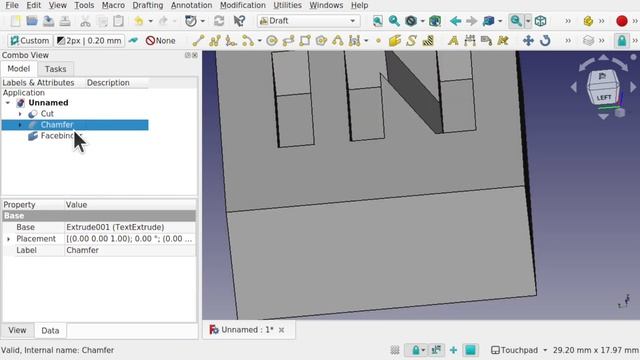Select the Draft Point tool
The height and width of the screenshot is (360, 640).
[x=378, y=40]
